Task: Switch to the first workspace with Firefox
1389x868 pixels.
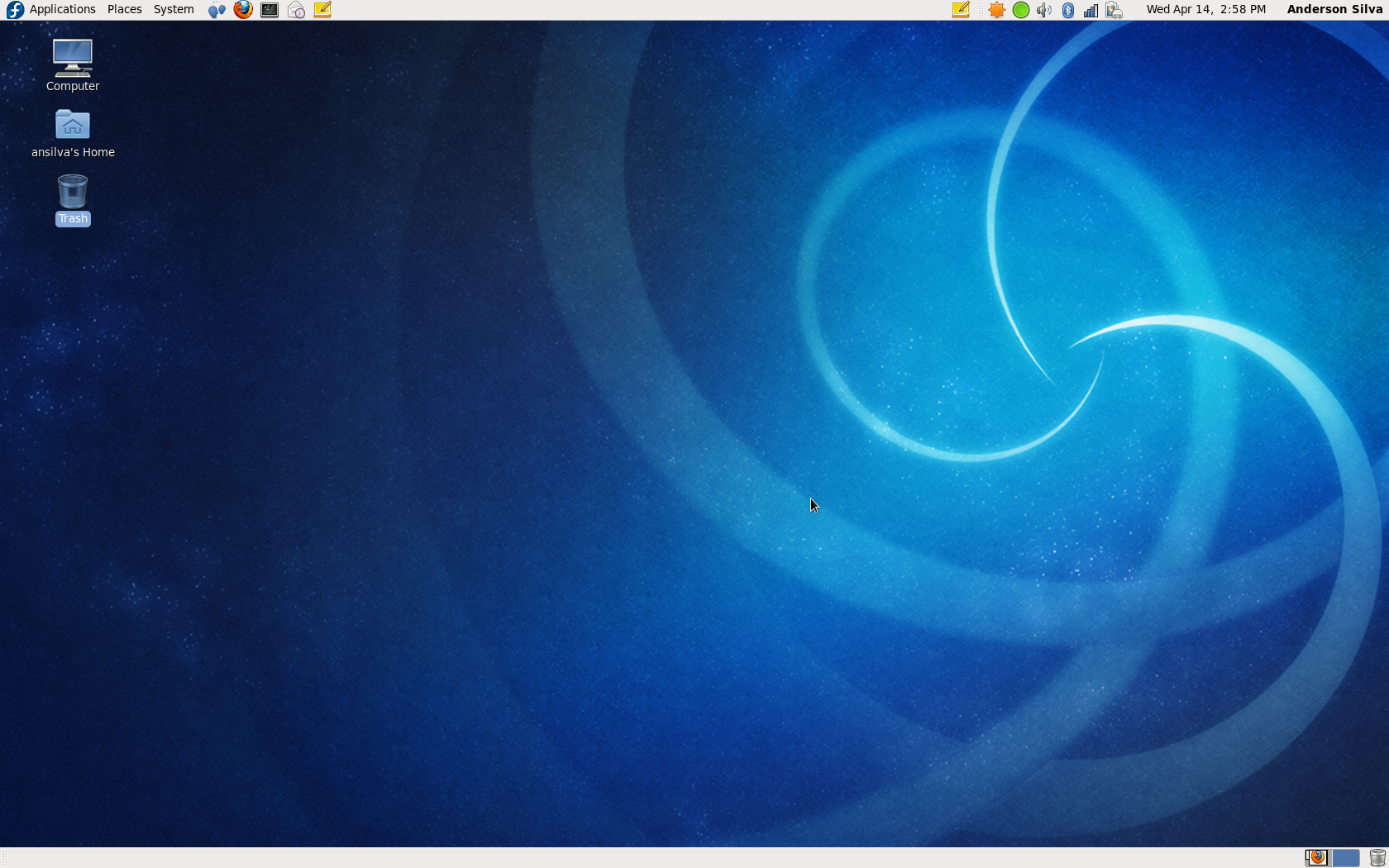Action: tap(1316, 858)
